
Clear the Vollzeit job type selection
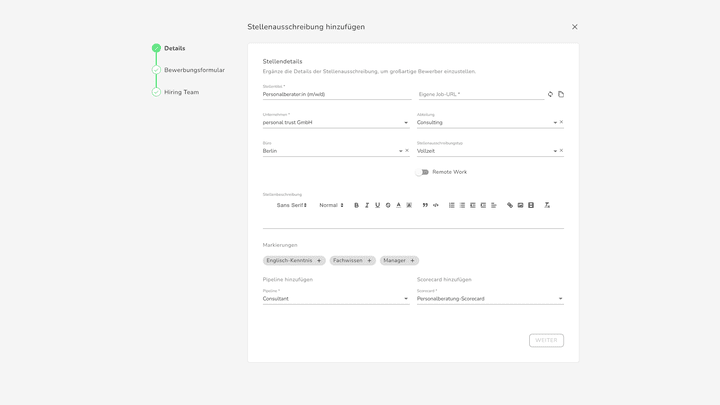tap(561, 151)
